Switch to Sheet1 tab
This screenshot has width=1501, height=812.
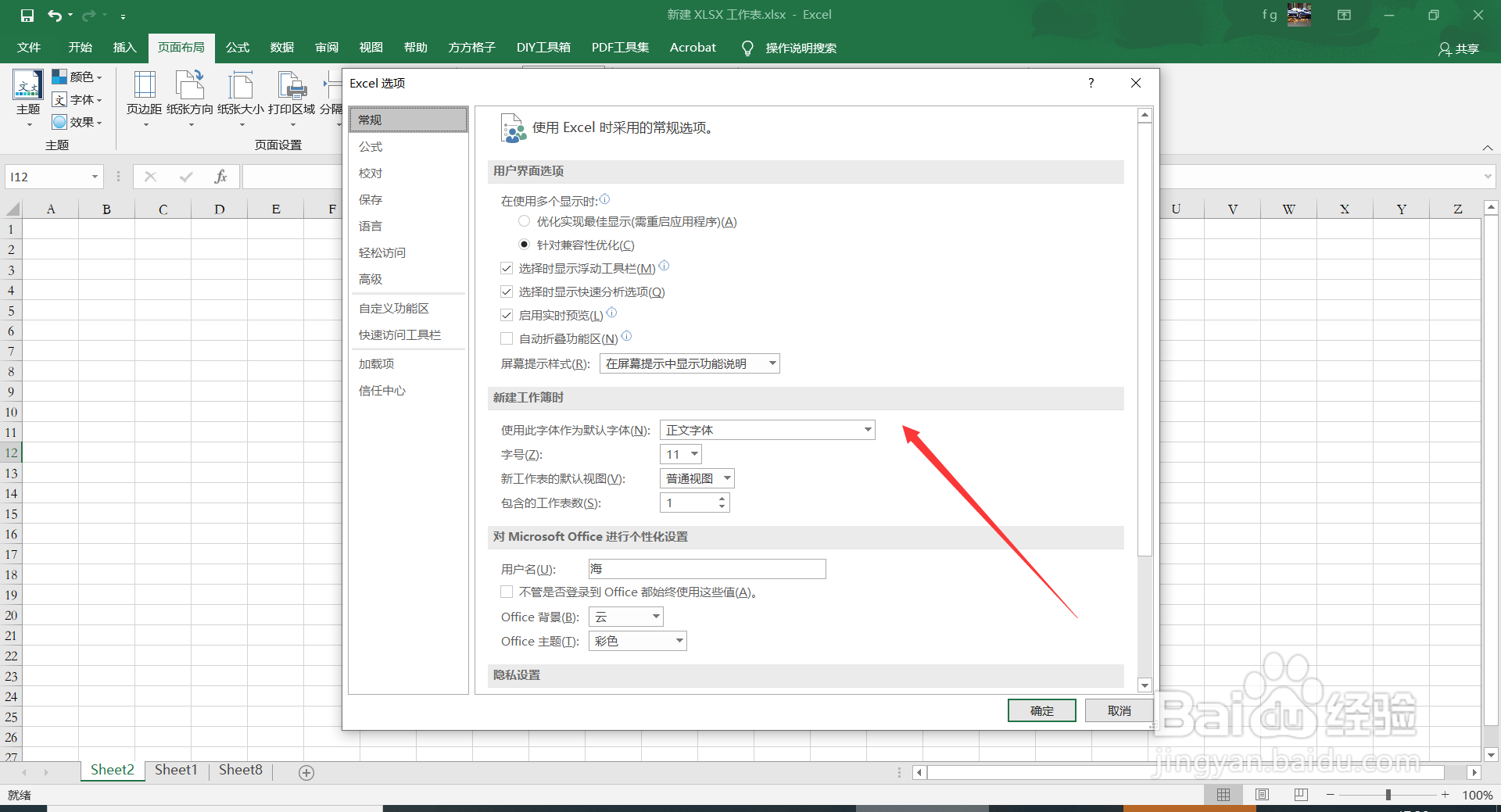(x=176, y=770)
